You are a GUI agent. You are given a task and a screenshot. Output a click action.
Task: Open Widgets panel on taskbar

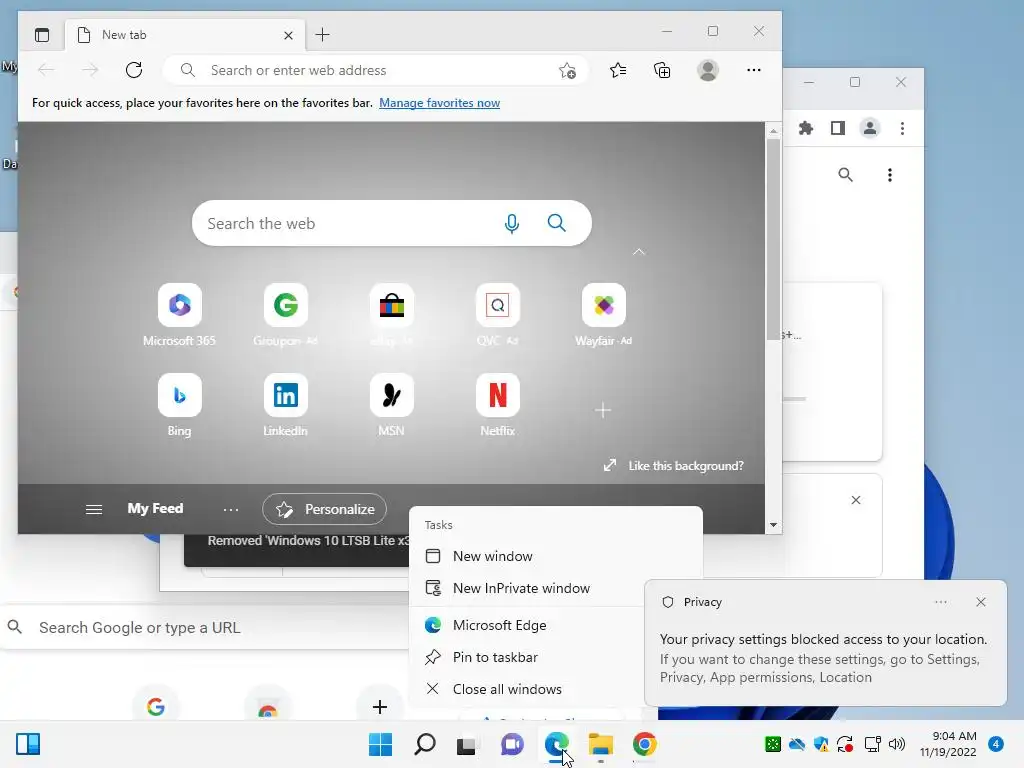coord(28,744)
